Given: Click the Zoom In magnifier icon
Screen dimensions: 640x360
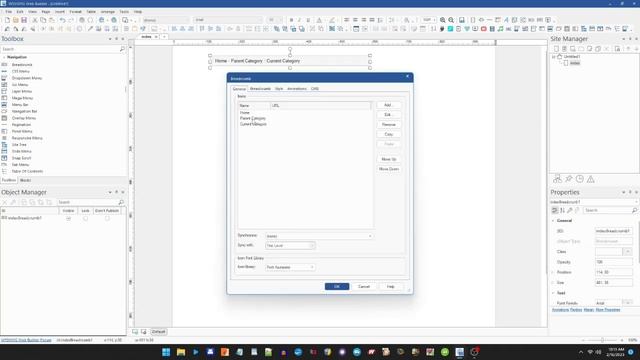Looking at the screenshot, I should (442, 20).
